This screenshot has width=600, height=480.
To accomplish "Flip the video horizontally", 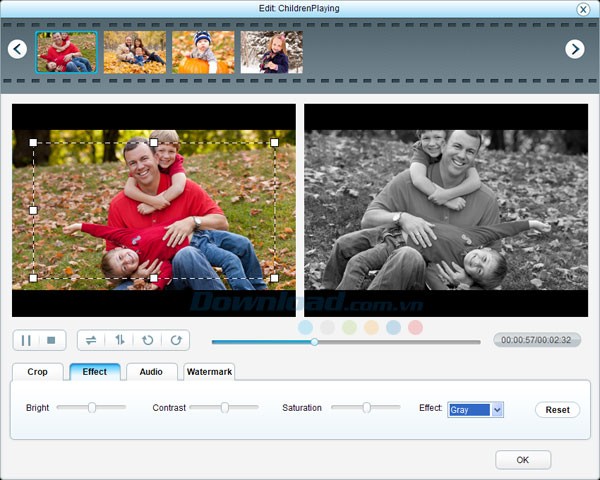I will pos(91,340).
